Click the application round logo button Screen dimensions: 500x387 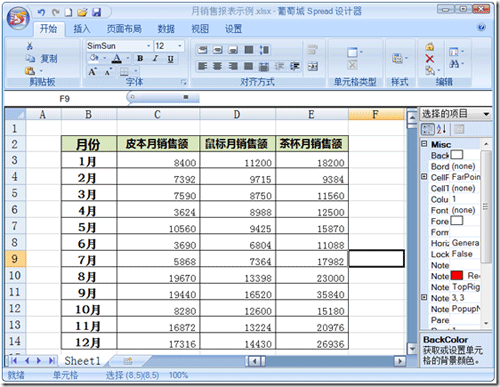tap(18, 18)
